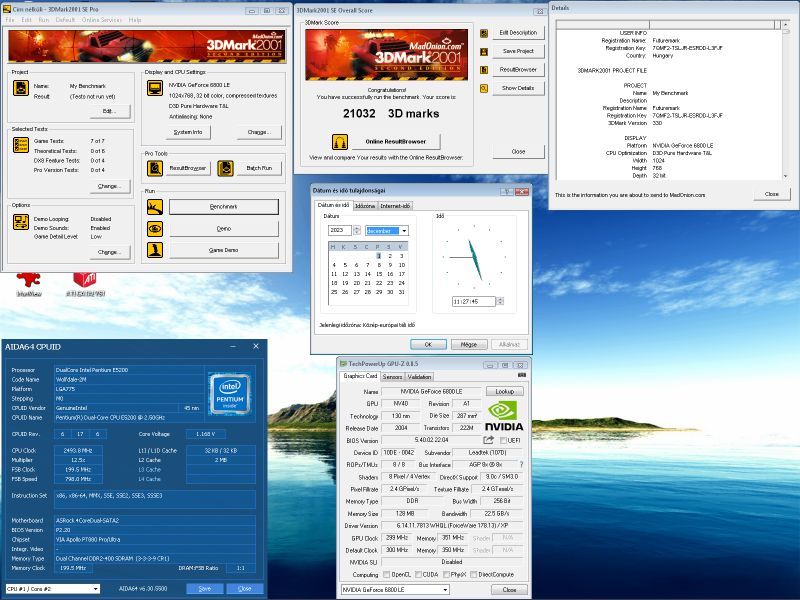Viewport: 800px width, 600px height.
Task: Click the Save button in AIDA64 CPUID
Action: coord(205,589)
